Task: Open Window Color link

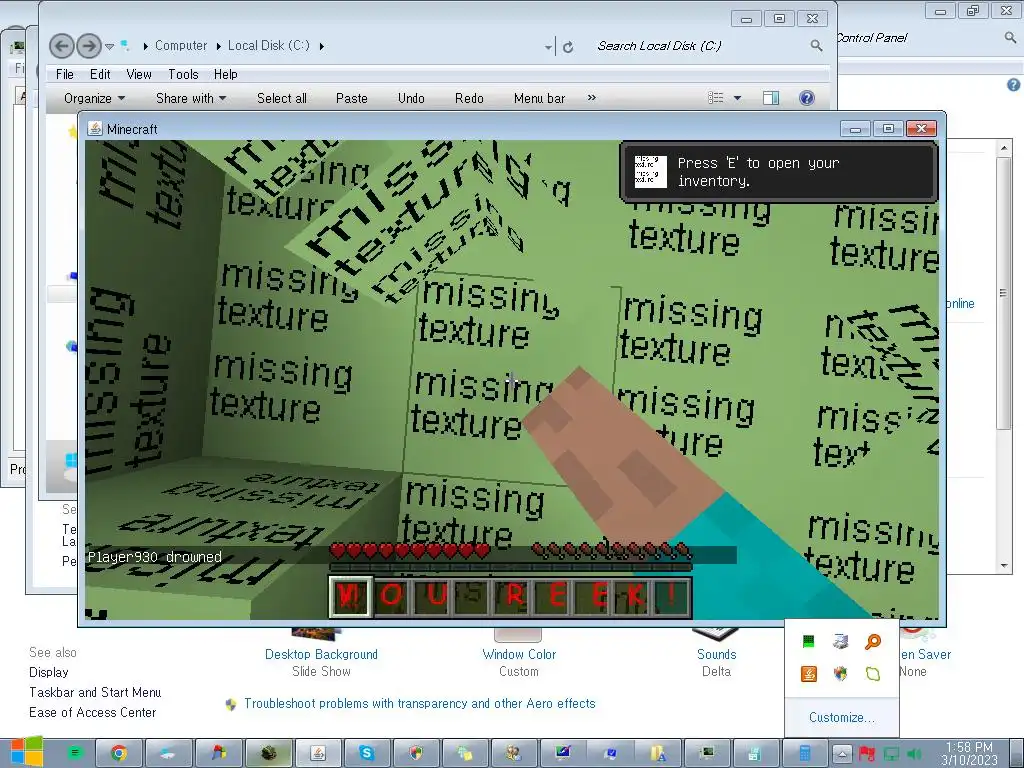Action: 519,654
